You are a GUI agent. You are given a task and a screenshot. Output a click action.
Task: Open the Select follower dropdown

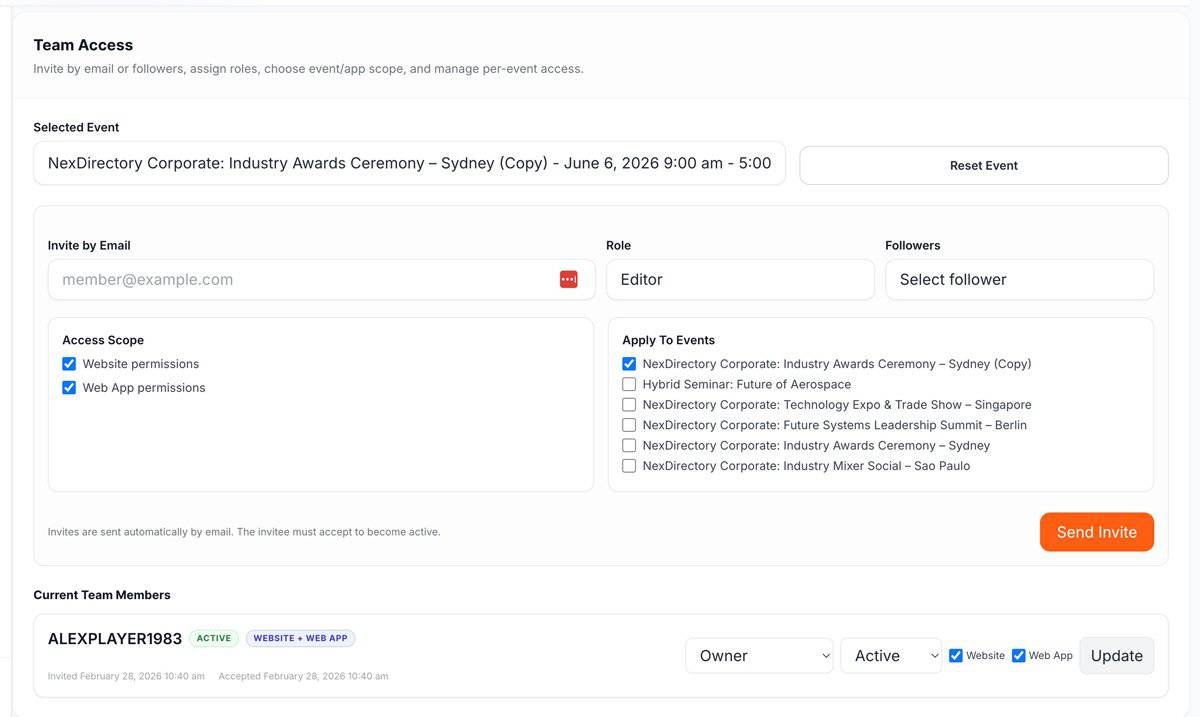coord(1019,280)
